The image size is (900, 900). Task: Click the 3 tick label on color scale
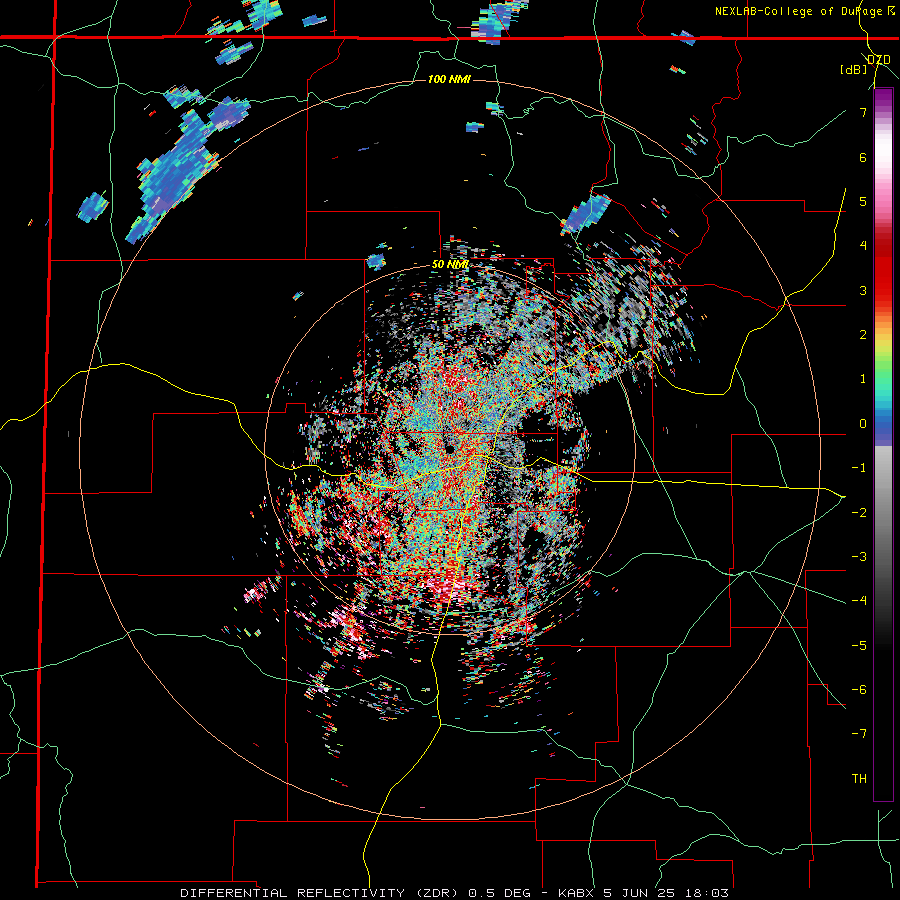(863, 290)
